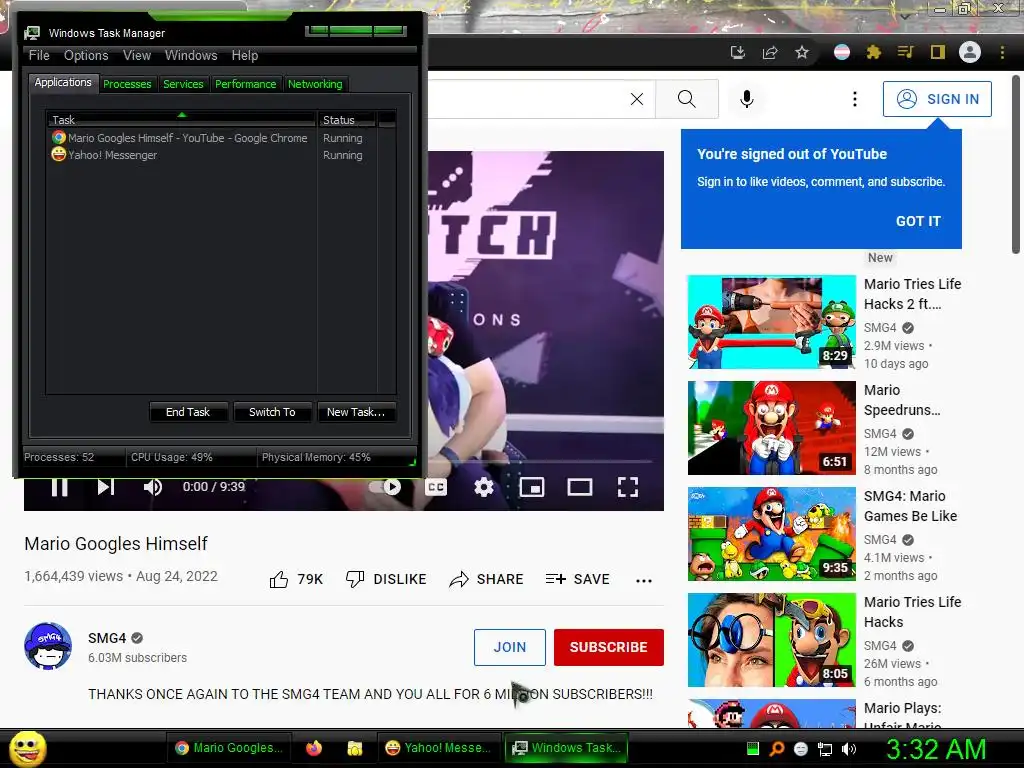This screenshot has width=1024, height=768.
Task: Click the YouTube search magnifier button
Action: coord(686,99)
